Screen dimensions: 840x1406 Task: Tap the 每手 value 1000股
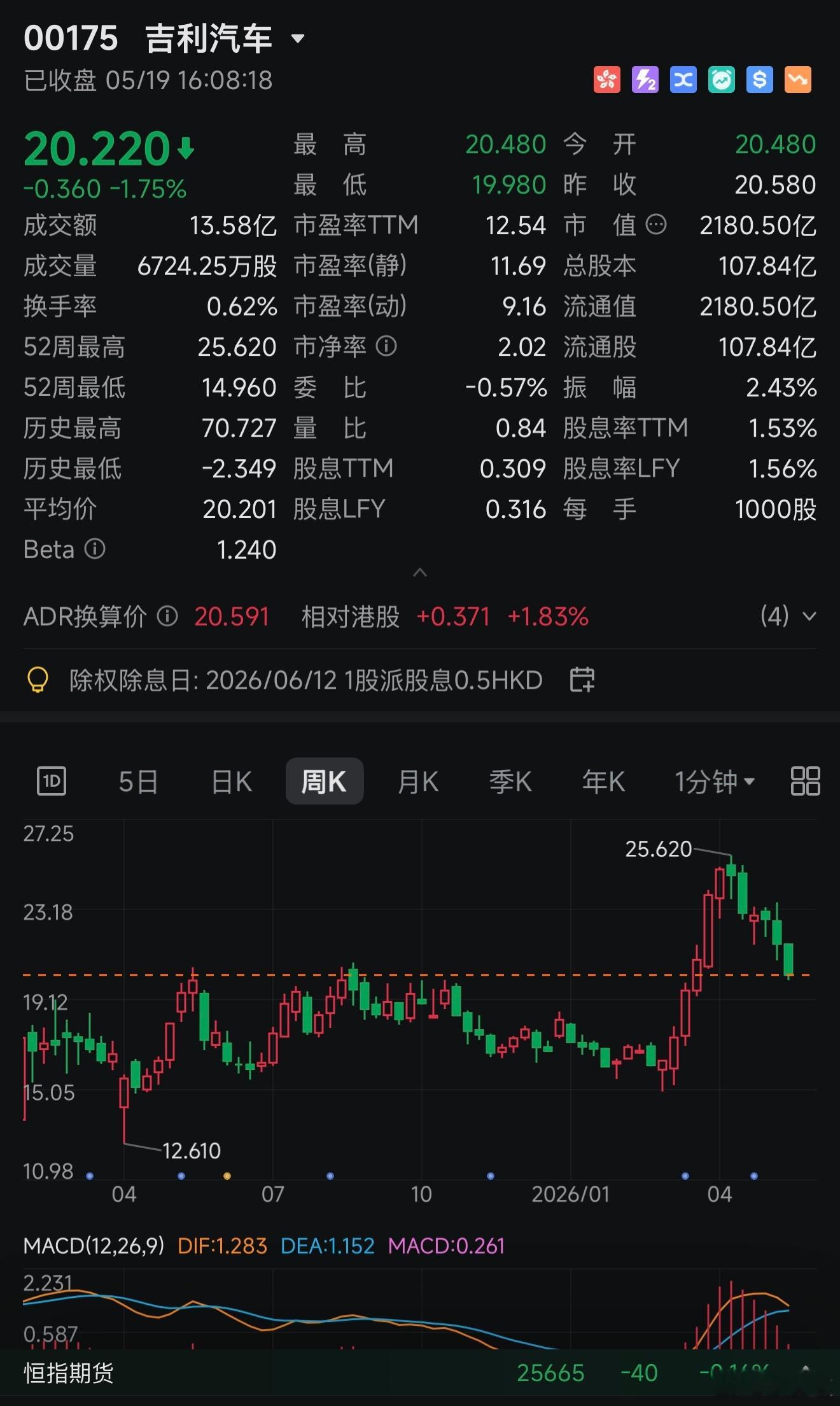coord(776,509)
